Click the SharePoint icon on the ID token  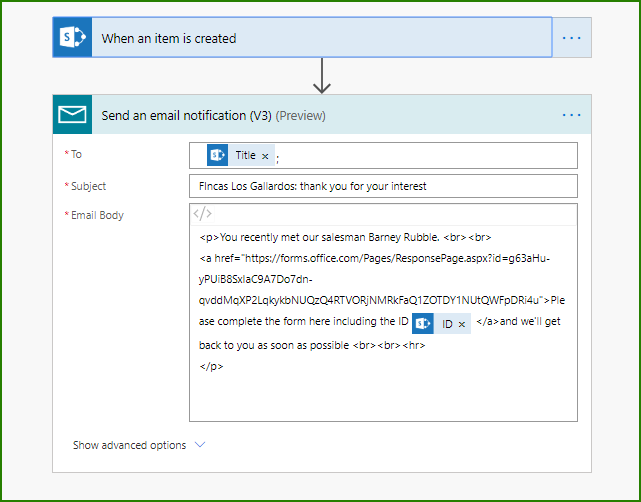point(423,324)
